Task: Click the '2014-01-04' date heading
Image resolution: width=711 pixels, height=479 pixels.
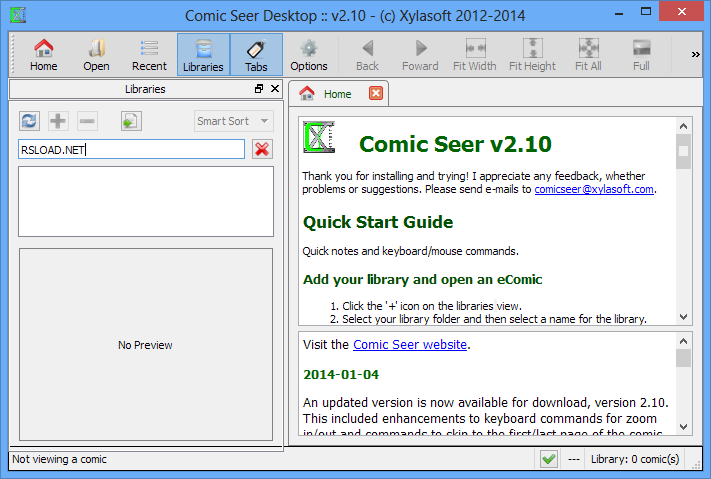Action: click(341, 375)
